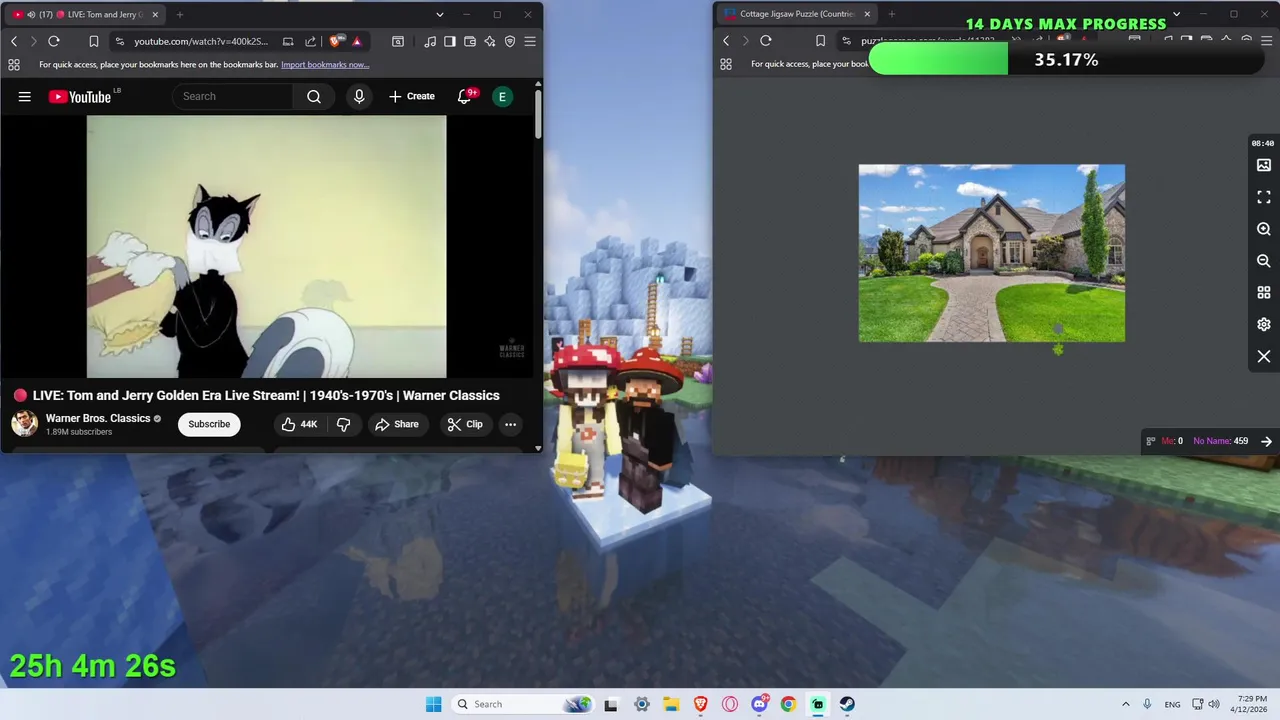Open the VPN shield icon in YouTube window

[510, 41]
